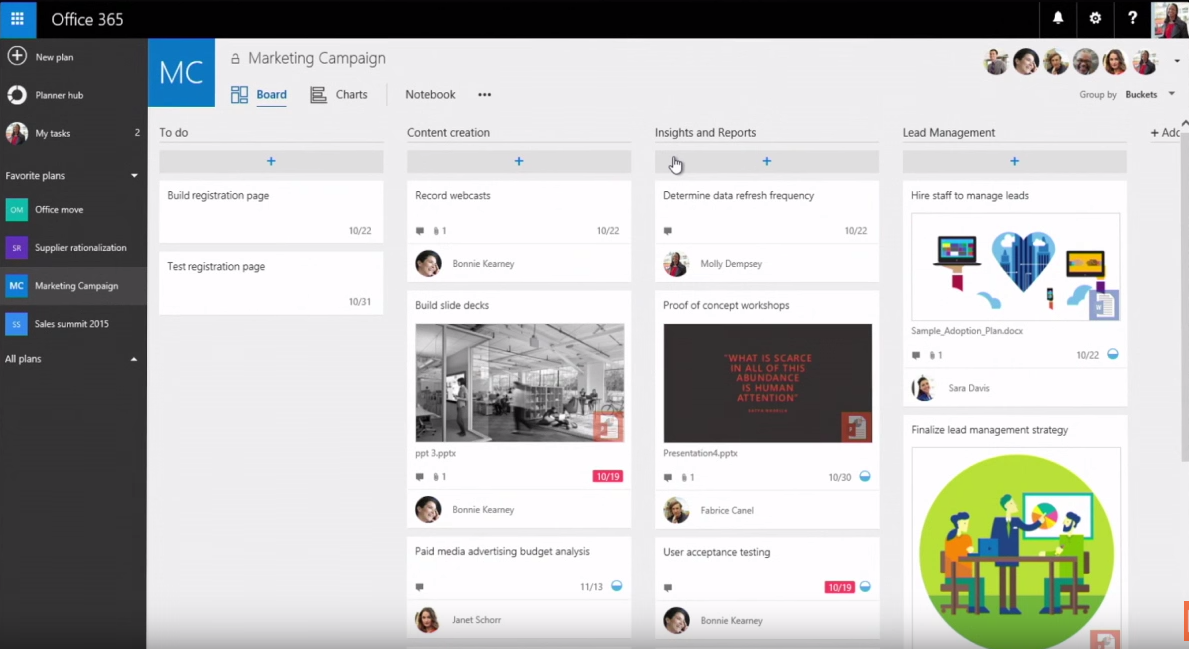Open the Build slide decks office photo
The image size is (1189, 649).
(x=519, y=383)
